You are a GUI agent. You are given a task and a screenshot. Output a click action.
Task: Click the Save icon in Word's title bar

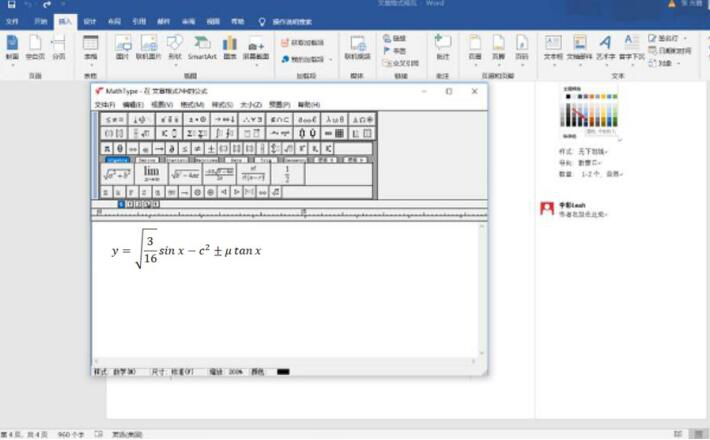(x=11, y=5)
